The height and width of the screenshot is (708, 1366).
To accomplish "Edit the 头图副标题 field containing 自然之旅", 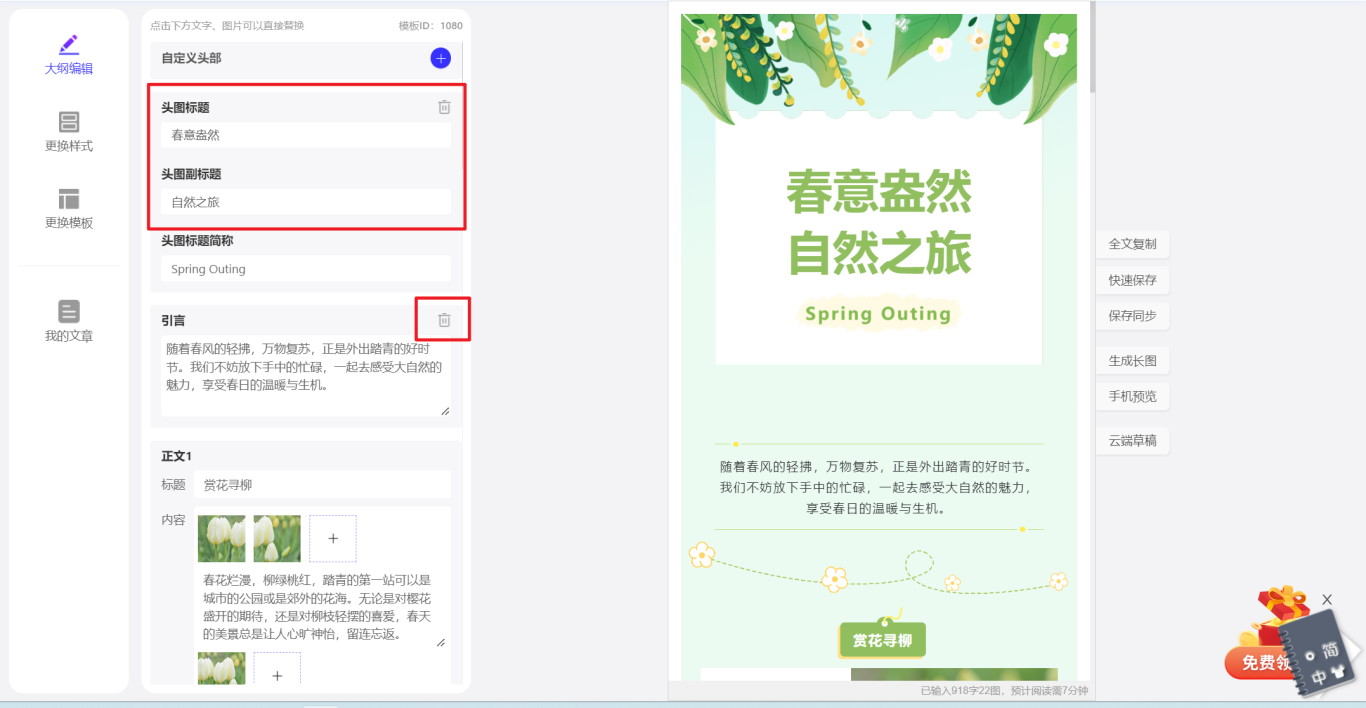I will 305,202.
